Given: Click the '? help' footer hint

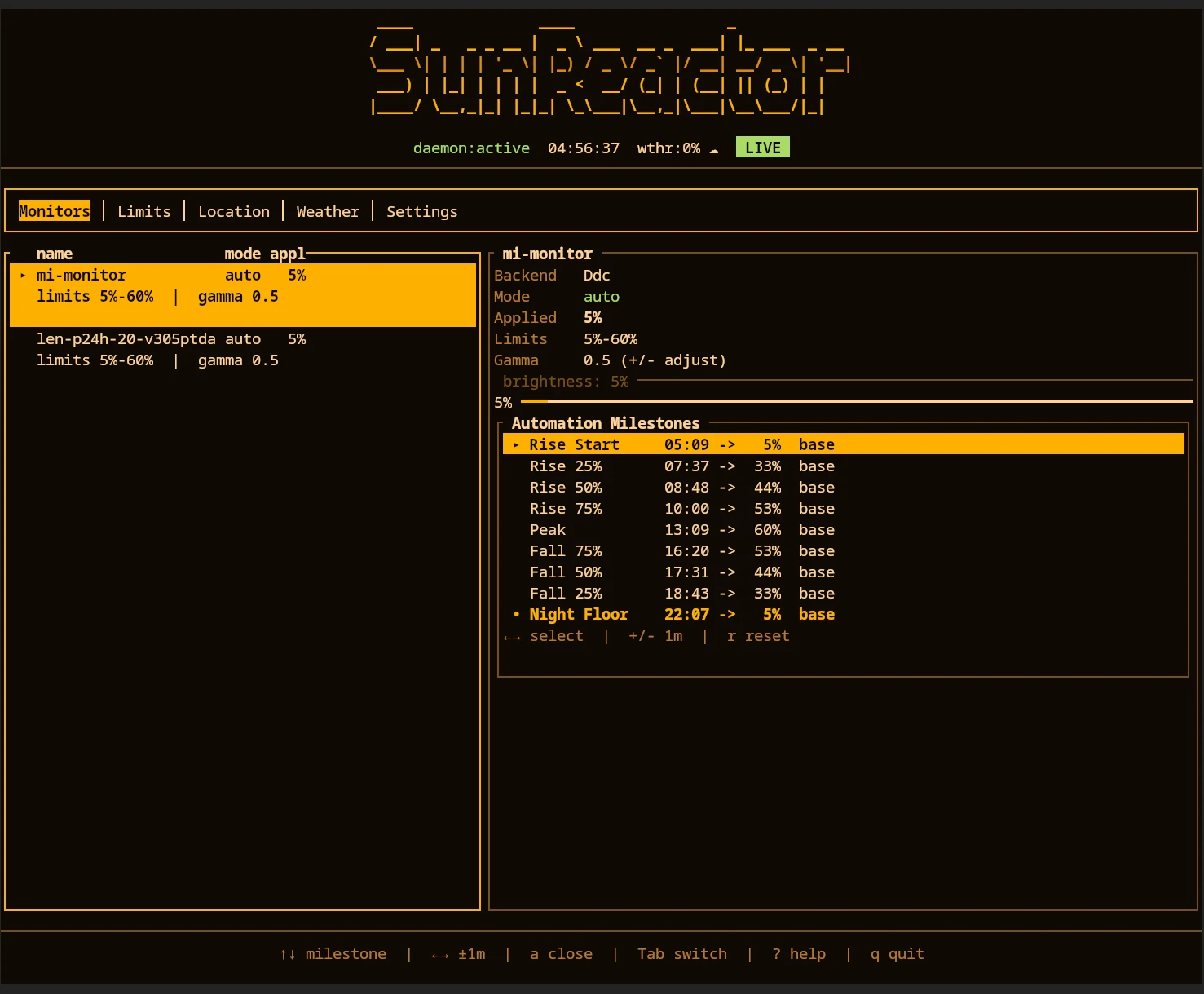Looking at the screenshot, I should pyautogui.click(x=799, y=953).
